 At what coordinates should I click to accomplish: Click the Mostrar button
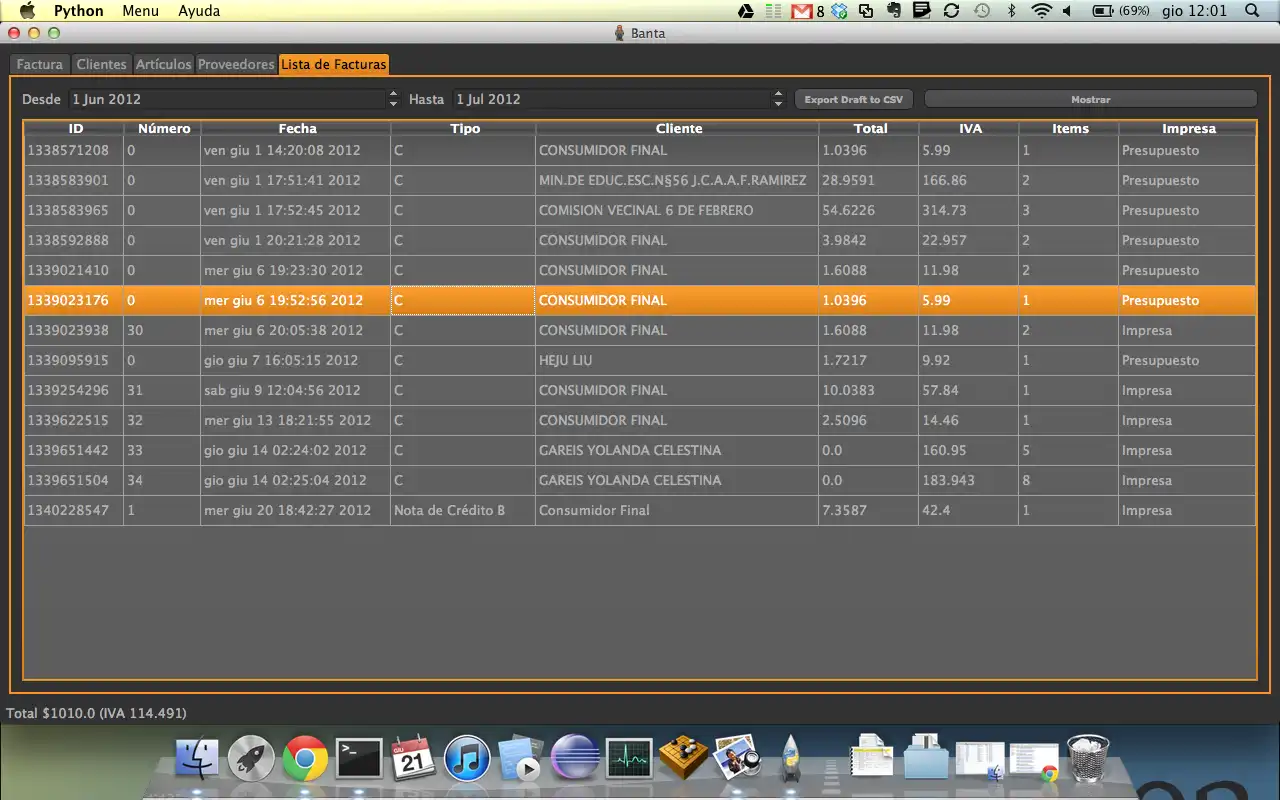point(1090,99)
